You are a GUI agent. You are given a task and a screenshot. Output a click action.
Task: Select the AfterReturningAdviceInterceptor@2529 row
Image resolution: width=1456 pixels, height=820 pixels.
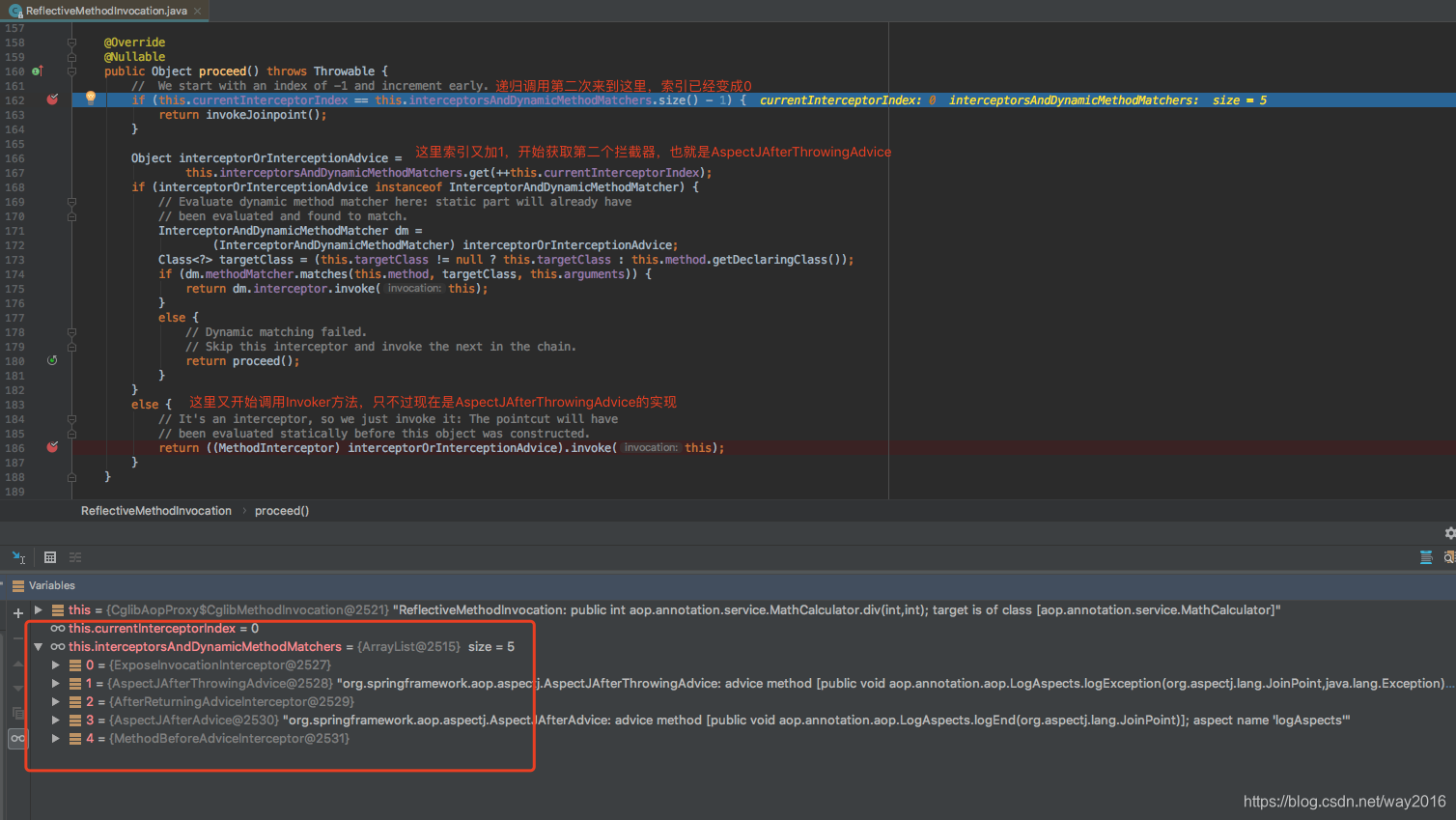[742, 701]
